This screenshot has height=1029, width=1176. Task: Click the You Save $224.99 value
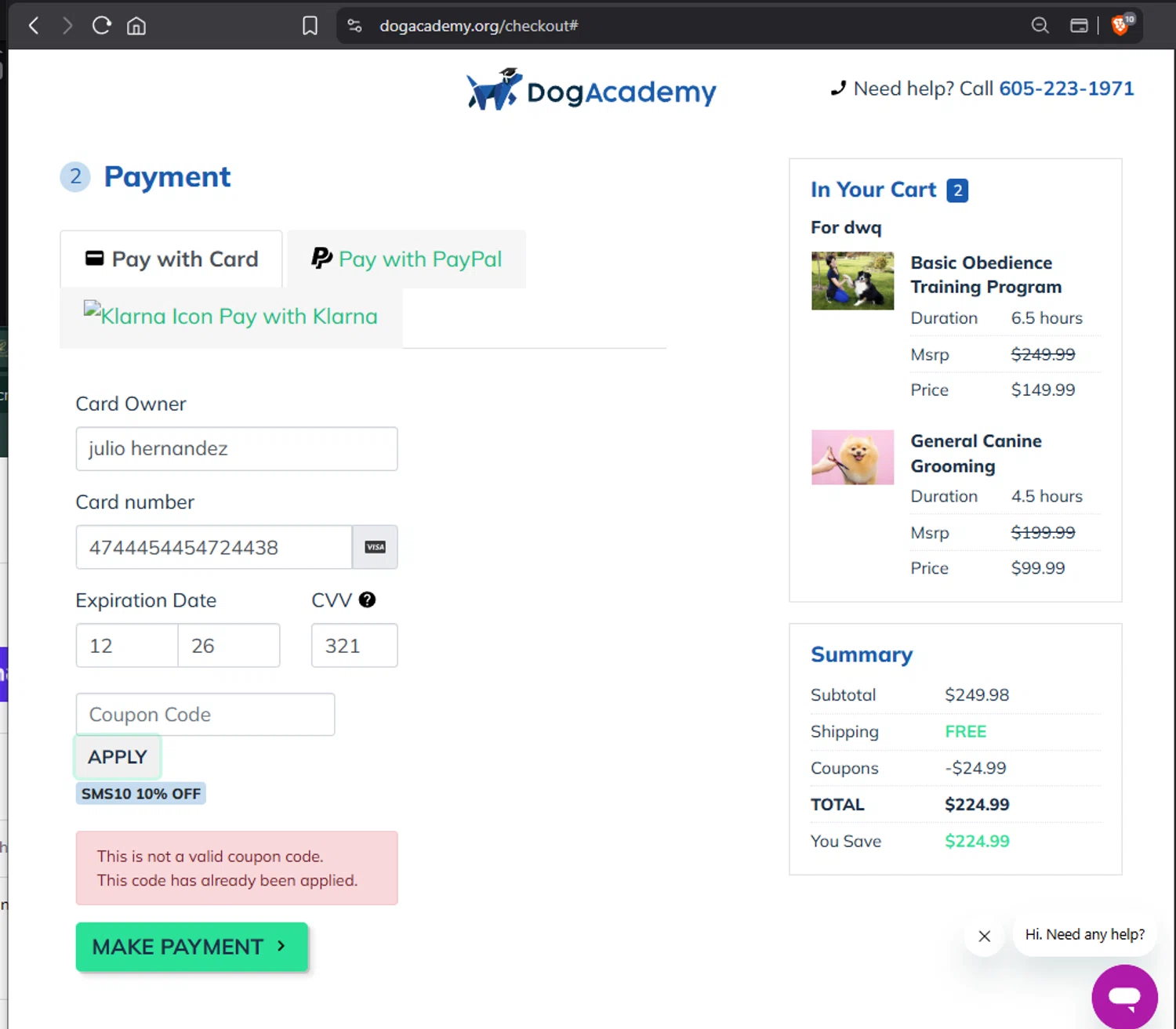tap(977, 842)
